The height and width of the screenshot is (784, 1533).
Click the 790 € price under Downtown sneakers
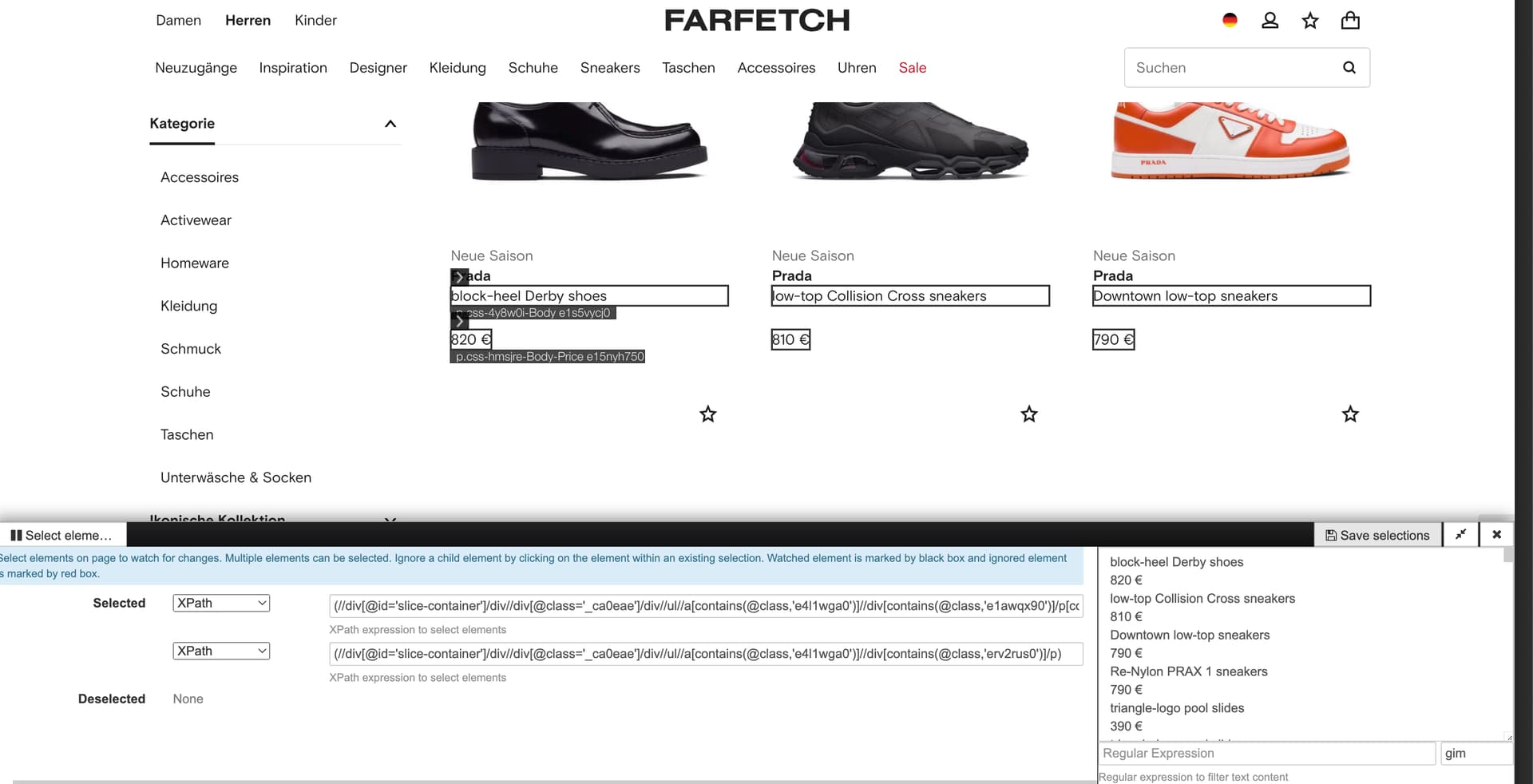point(1113,339)
